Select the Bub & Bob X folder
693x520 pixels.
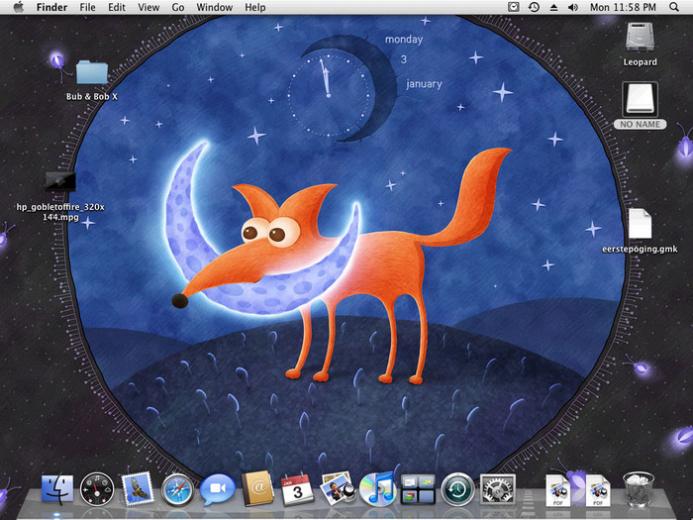coord(92,72)
